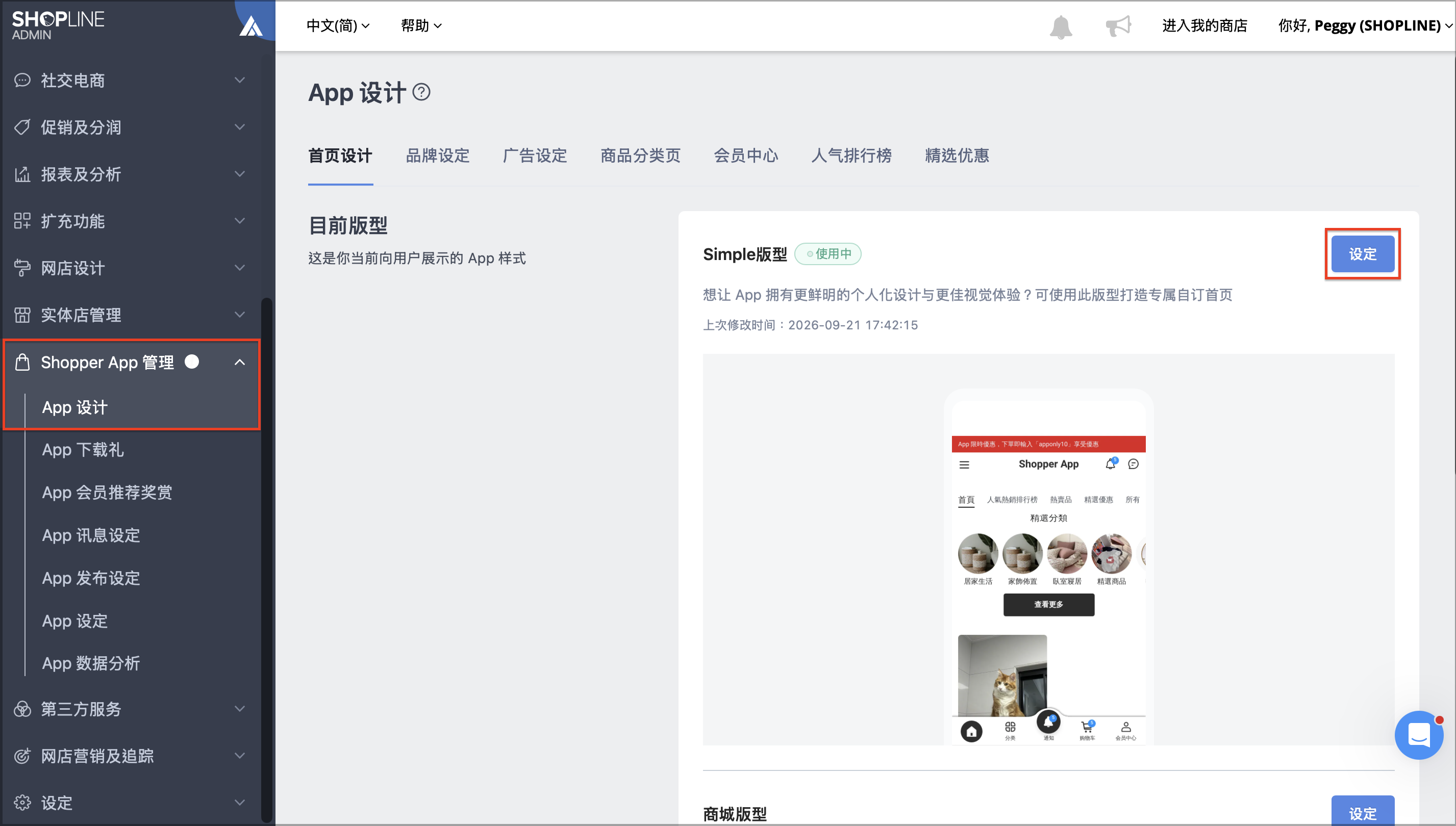Open App 下载礼 in sidebar
This screenshot has height=826, width=1456.
[x=83, y=450]
